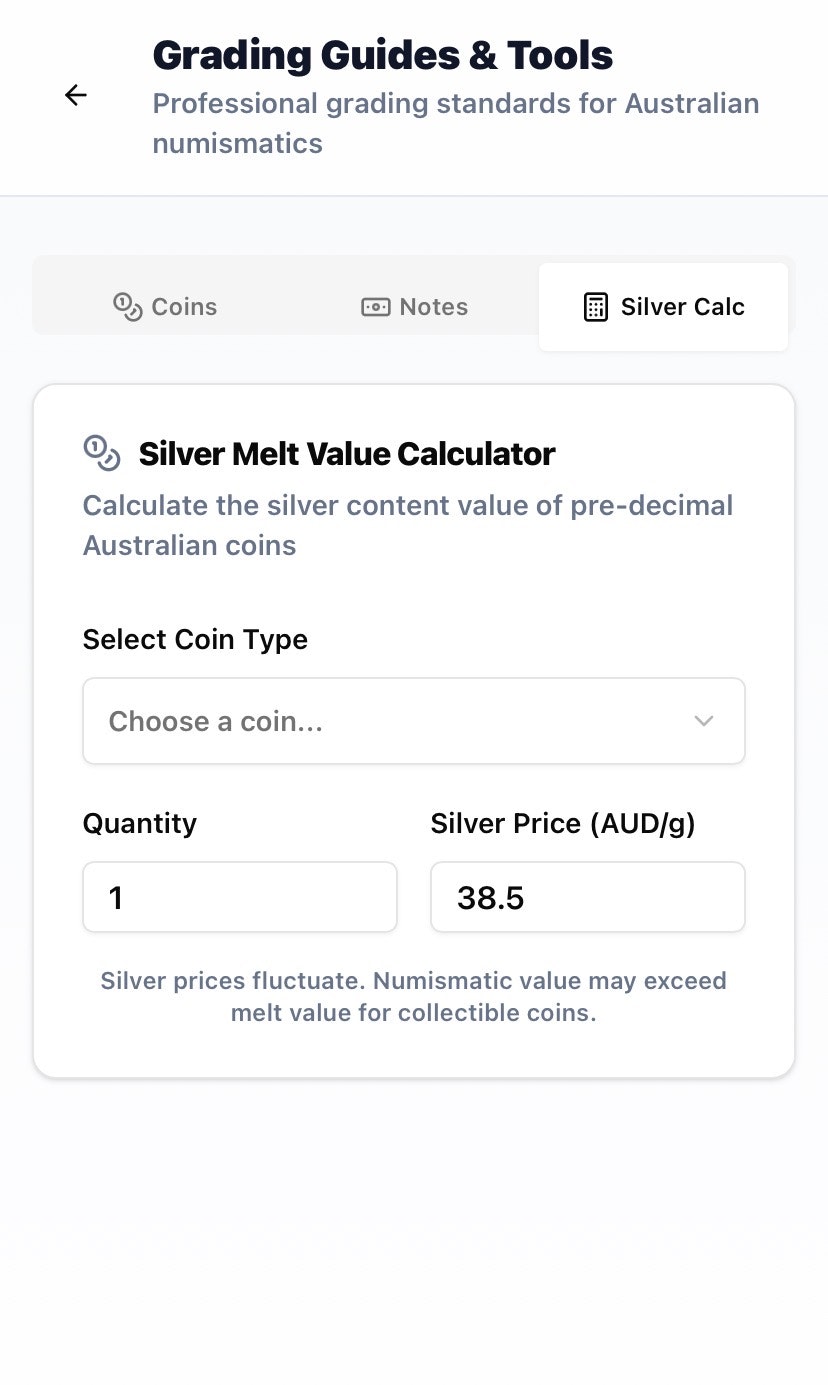Image resolution: width=828 pixels, height=1385 pixels.
Task: Open the Choose a coin dropdown
Action: coord(414,721)
